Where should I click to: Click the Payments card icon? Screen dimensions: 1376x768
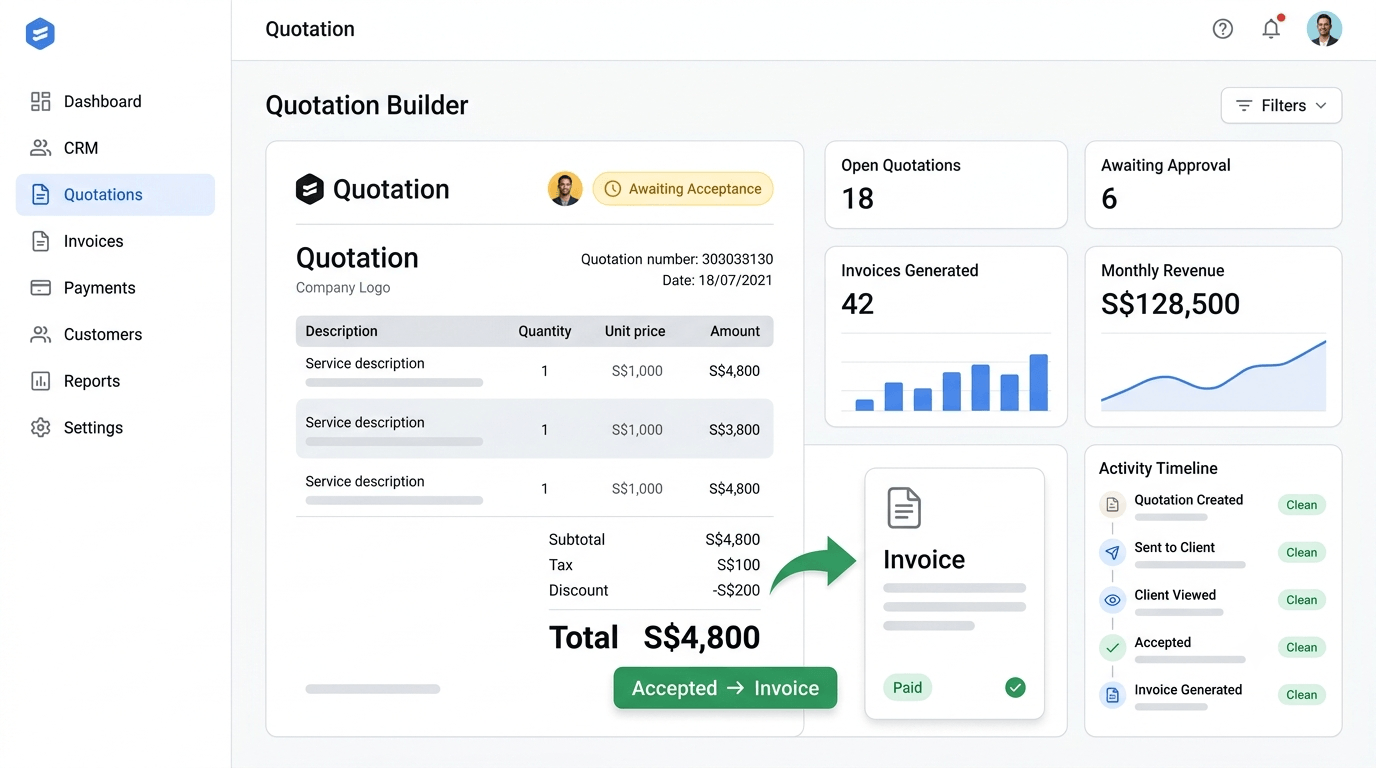tap(40, 288)
